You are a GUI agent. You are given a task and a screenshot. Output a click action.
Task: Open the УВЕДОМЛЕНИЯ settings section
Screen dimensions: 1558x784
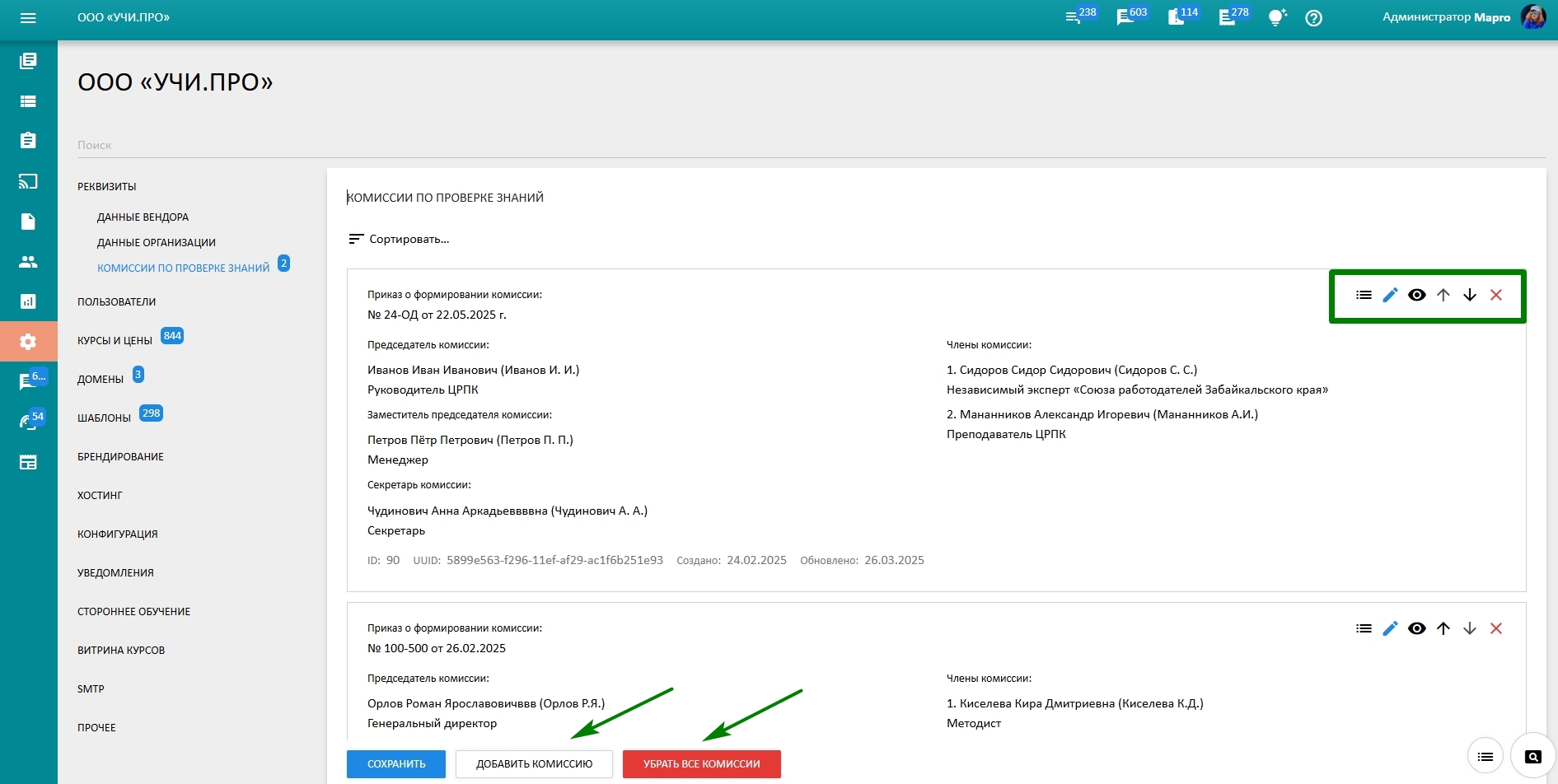116,573
